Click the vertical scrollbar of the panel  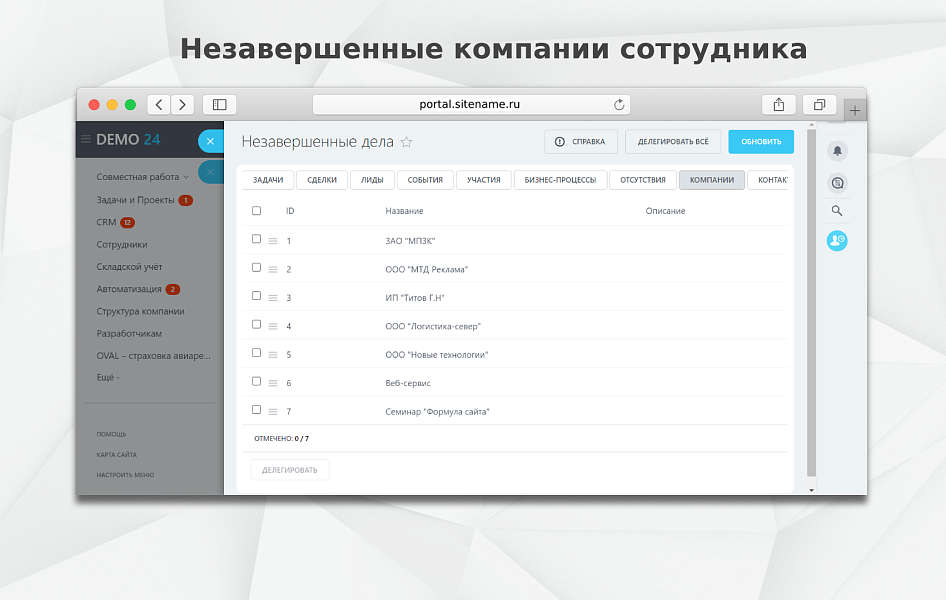[x=811, y=300]
